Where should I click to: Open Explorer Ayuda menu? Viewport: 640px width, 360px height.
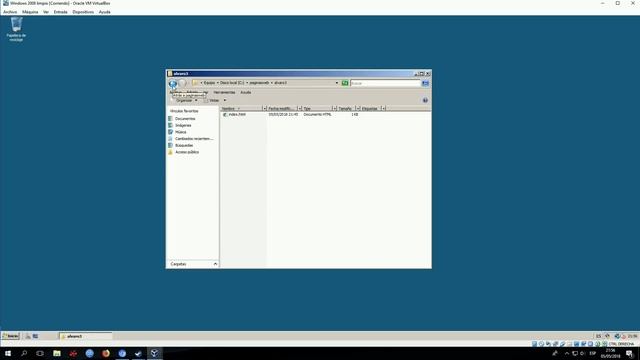click(246, 93)
